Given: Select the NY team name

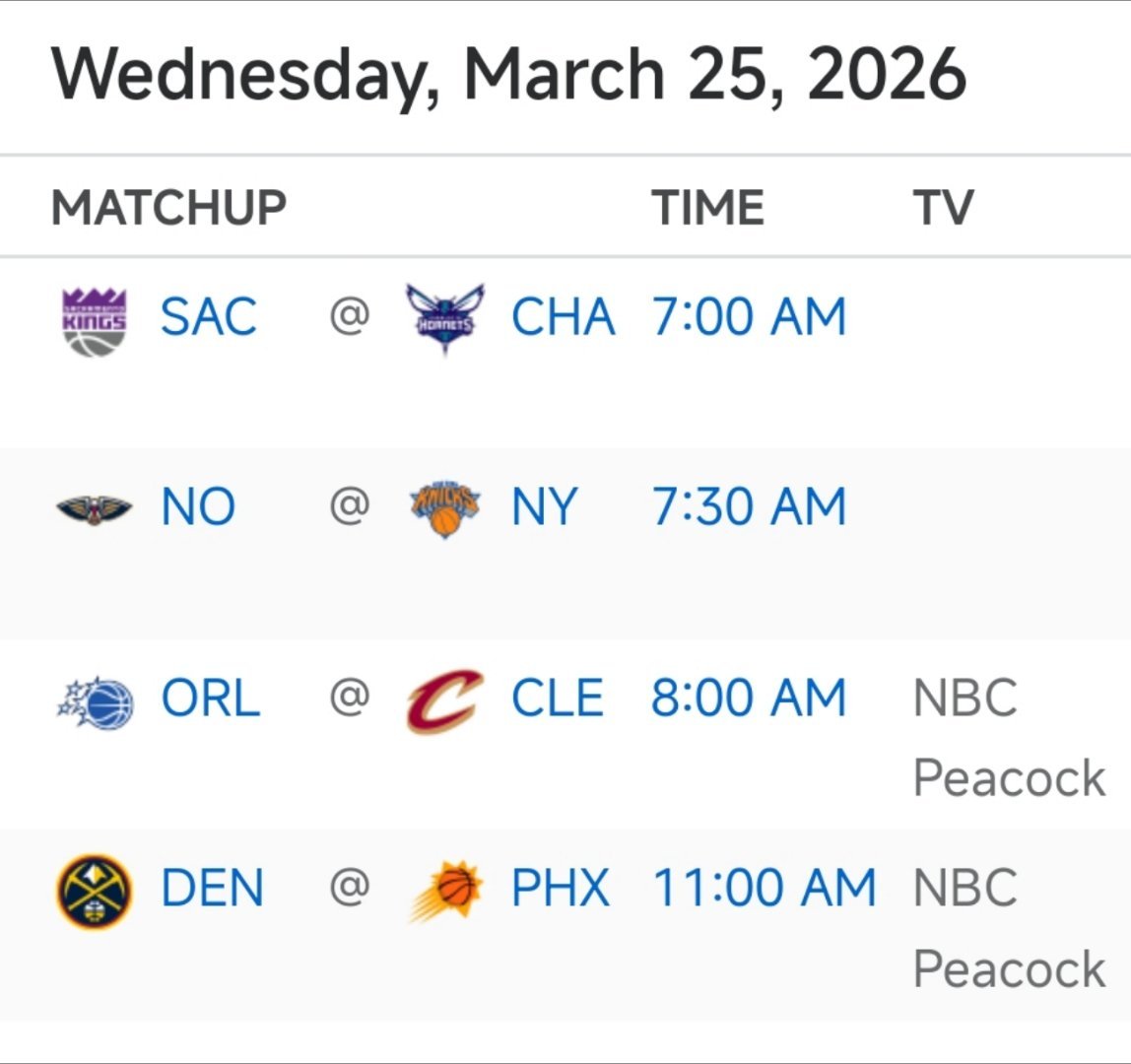Looking at the screenshot, I should [544, 507].
